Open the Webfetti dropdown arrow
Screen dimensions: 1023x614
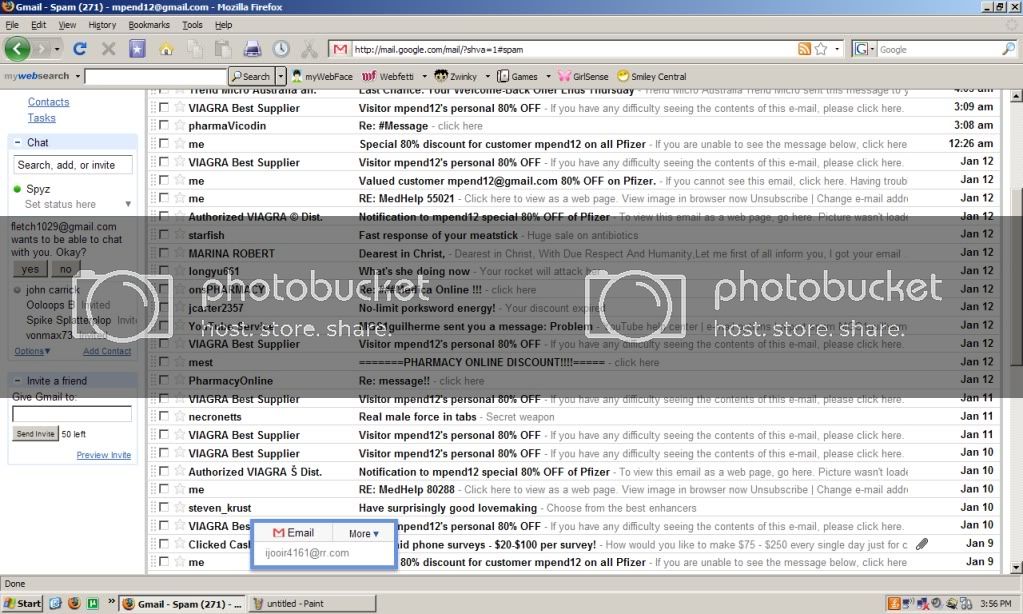(424, 76)
